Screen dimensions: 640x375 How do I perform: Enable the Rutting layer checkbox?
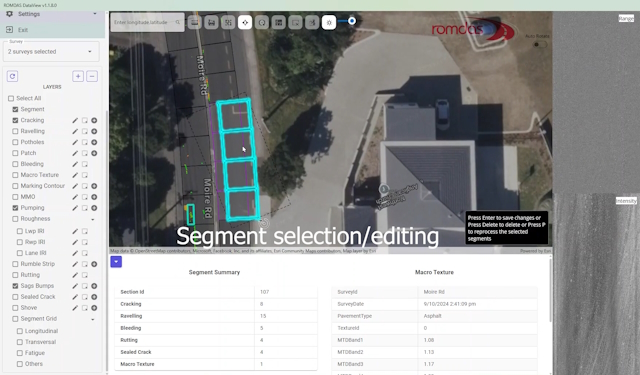pyautogui.click(x=15, y=275)
